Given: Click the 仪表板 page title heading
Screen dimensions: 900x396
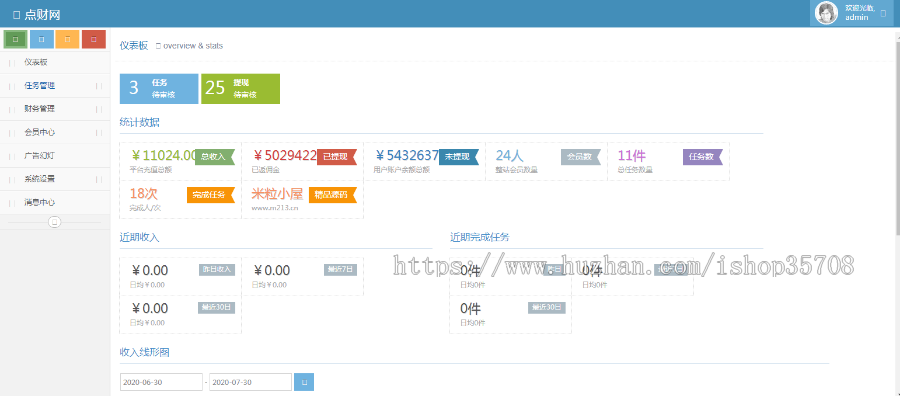Looking at the screenshot, I should pyautogui.click(x=134, y=46).
